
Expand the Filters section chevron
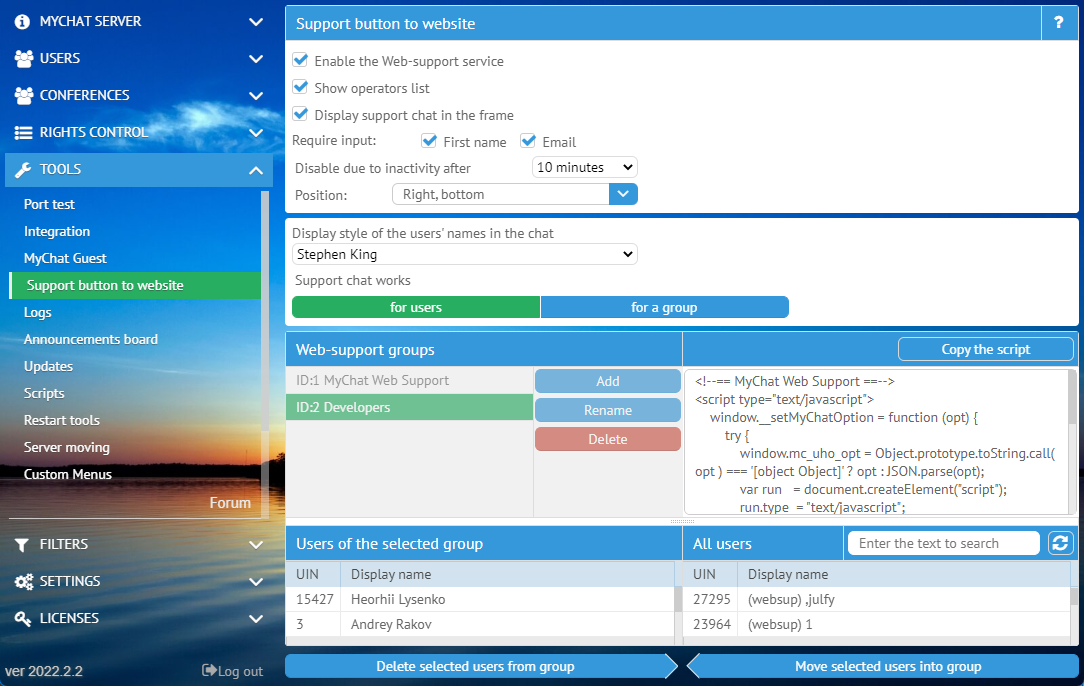[256, 545]
